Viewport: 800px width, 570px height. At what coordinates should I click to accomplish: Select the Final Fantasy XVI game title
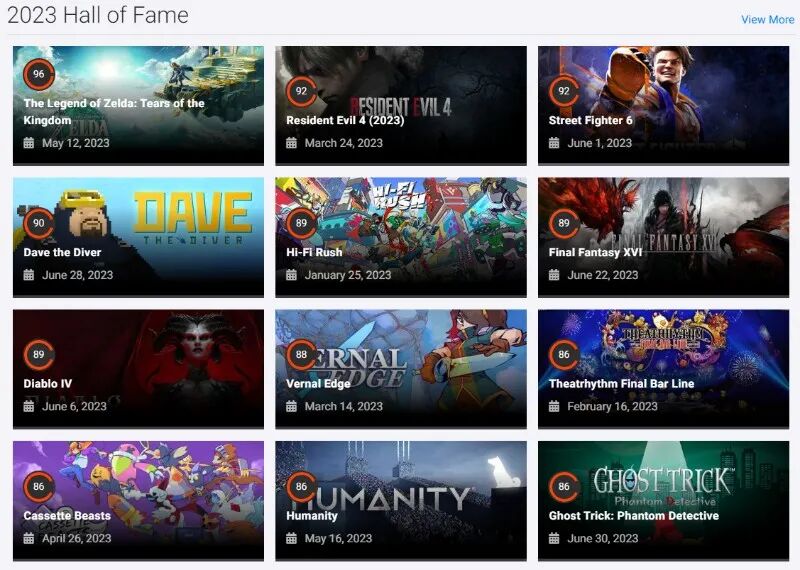tap(595, 252)
